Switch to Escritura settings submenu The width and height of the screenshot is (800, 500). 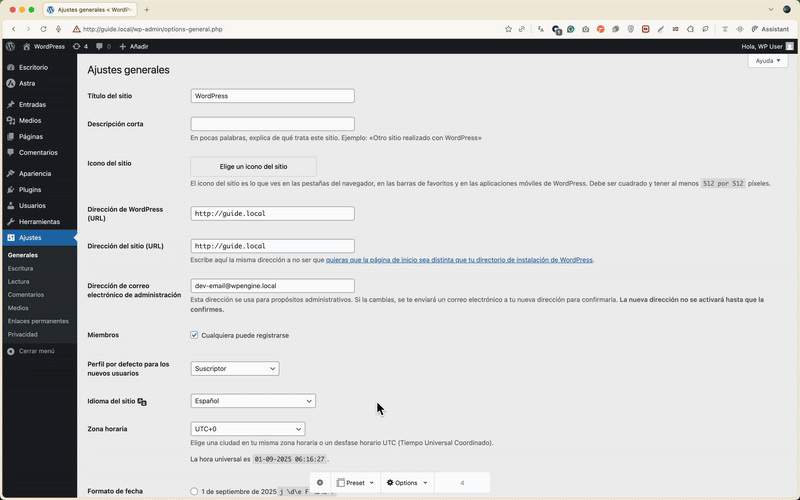(x=20, y=268)
